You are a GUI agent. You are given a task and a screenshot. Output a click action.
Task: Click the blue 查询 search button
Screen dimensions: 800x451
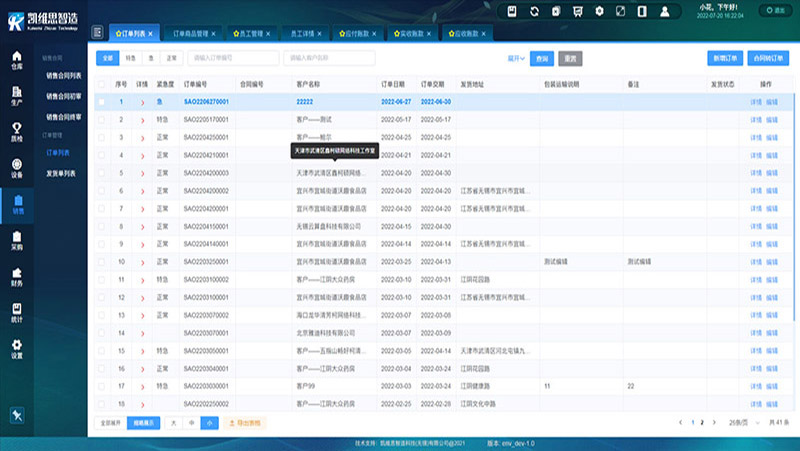tap(542, 59)
